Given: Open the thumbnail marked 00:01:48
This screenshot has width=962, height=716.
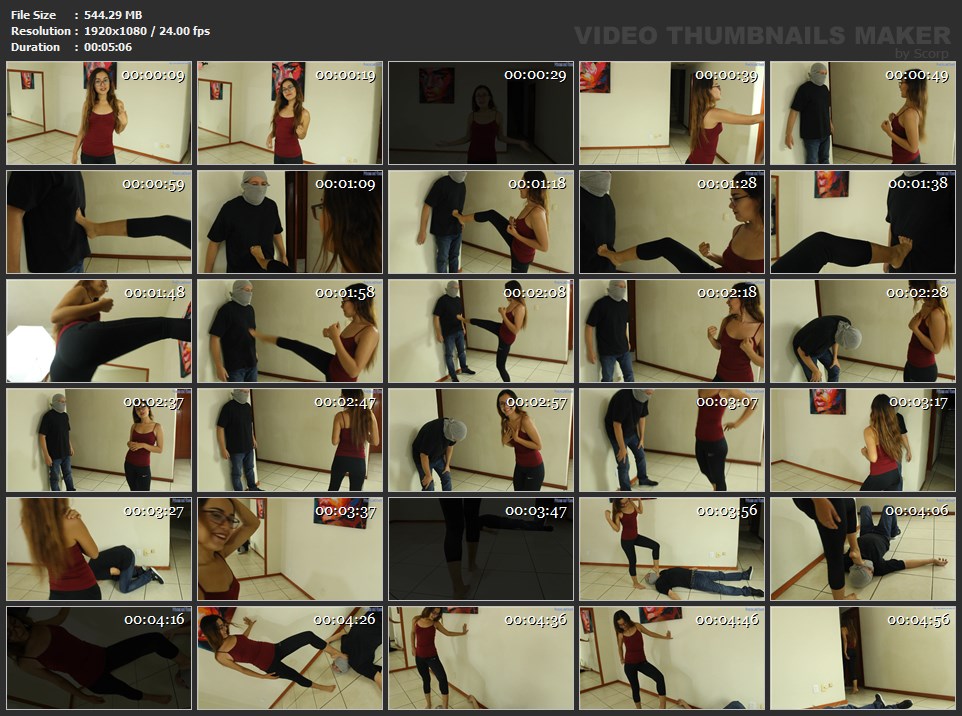Looking at the screenshot, I should (x=99, y=331).
